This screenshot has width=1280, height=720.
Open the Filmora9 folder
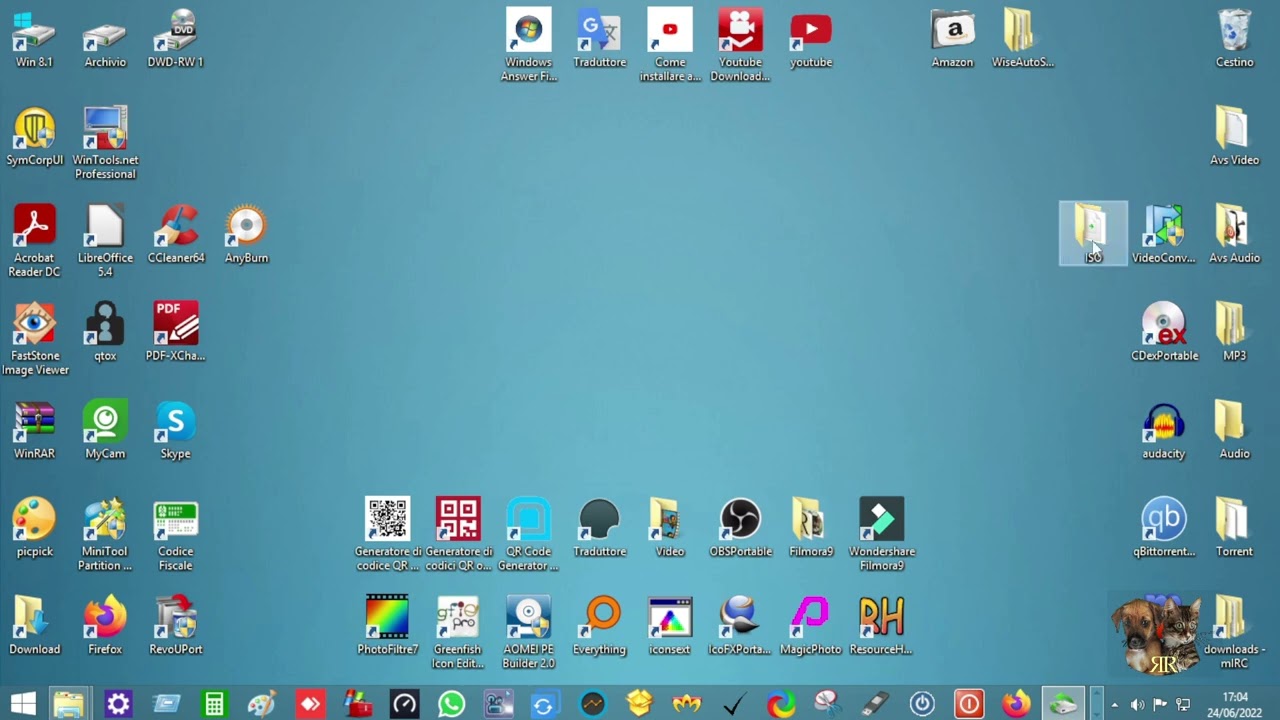811,529
